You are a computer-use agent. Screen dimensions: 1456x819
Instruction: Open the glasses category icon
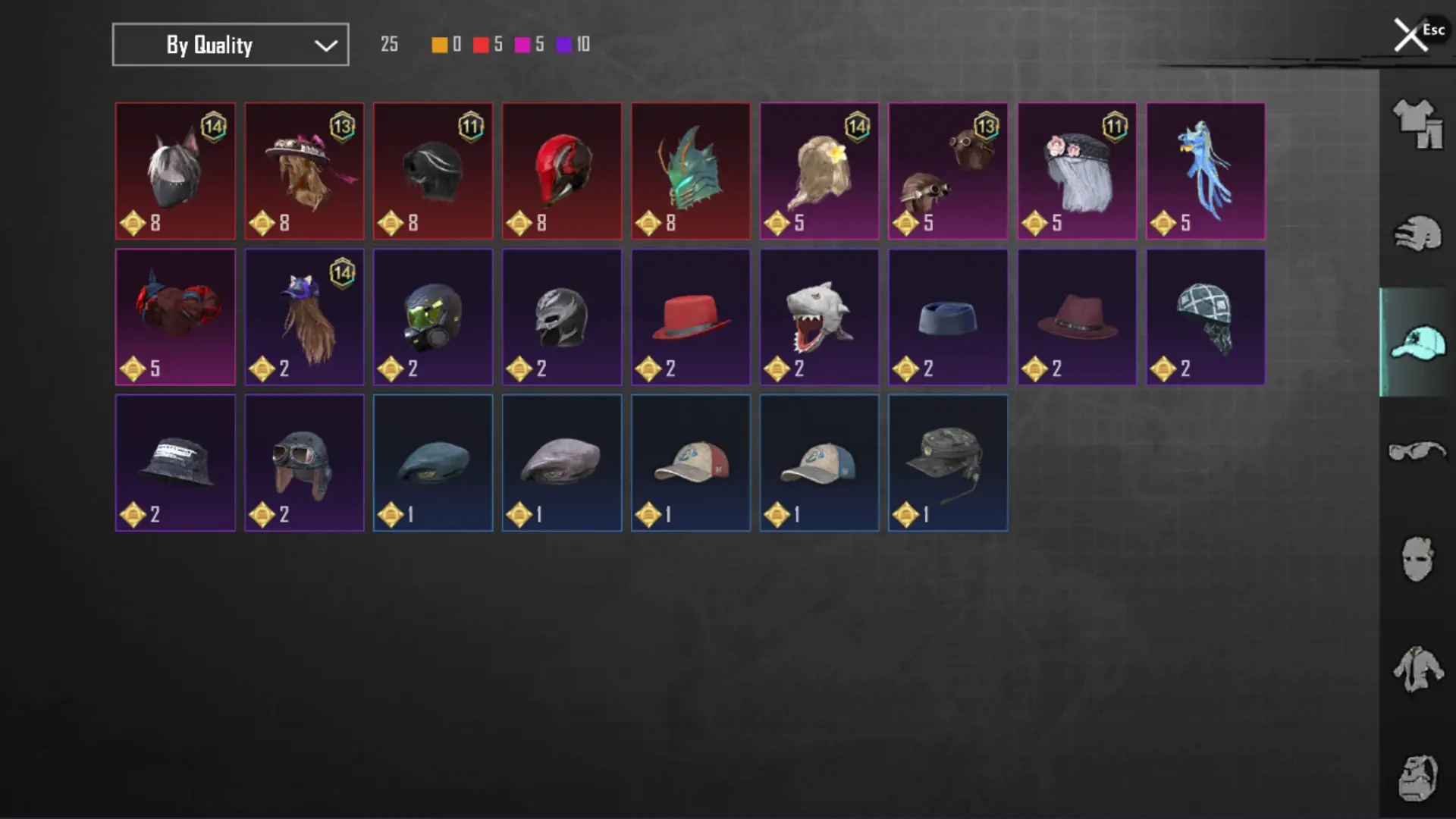[x=1417, y=451]
